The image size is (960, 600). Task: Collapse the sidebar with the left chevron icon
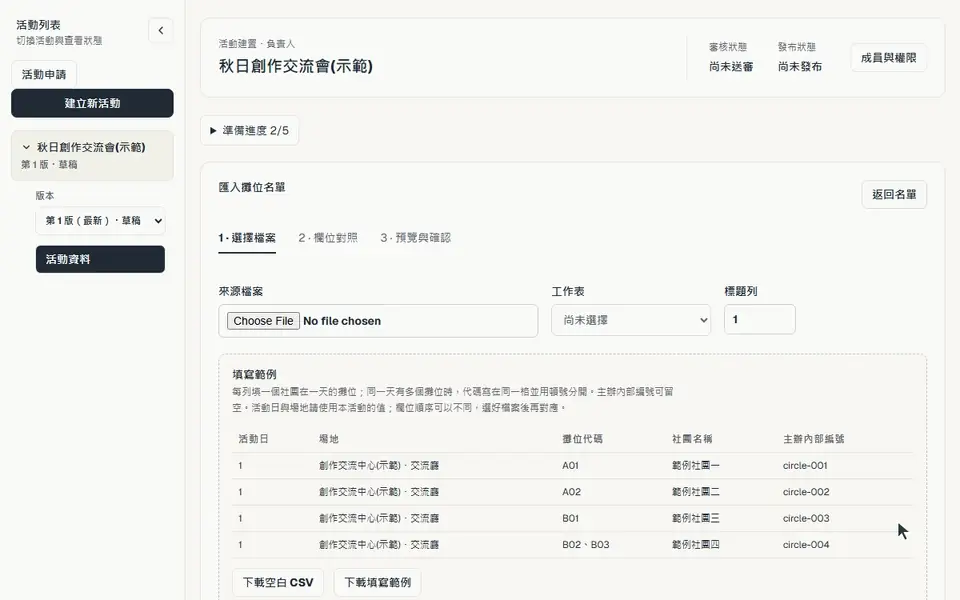(x=160, y=30)
